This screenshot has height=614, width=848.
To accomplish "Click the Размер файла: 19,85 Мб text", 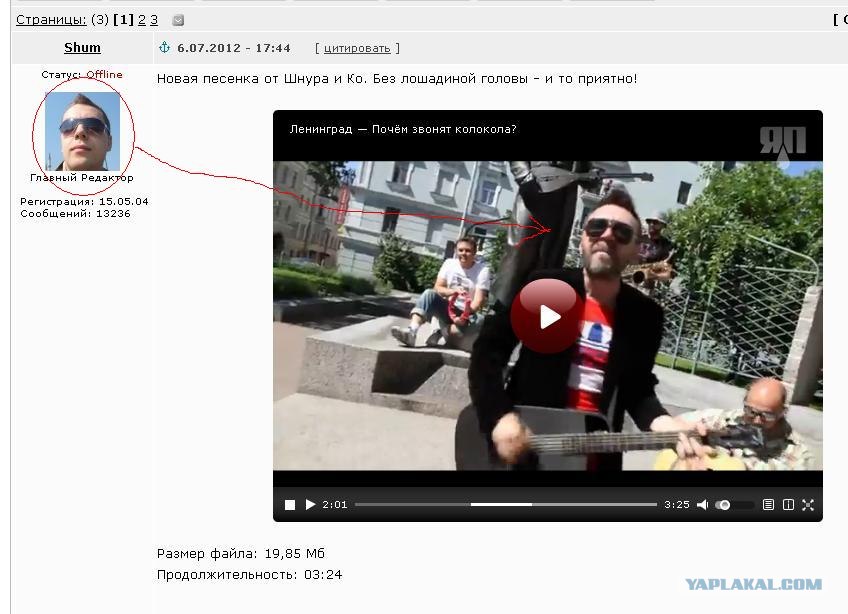I will pyautogui.click(x=241, y=553).
